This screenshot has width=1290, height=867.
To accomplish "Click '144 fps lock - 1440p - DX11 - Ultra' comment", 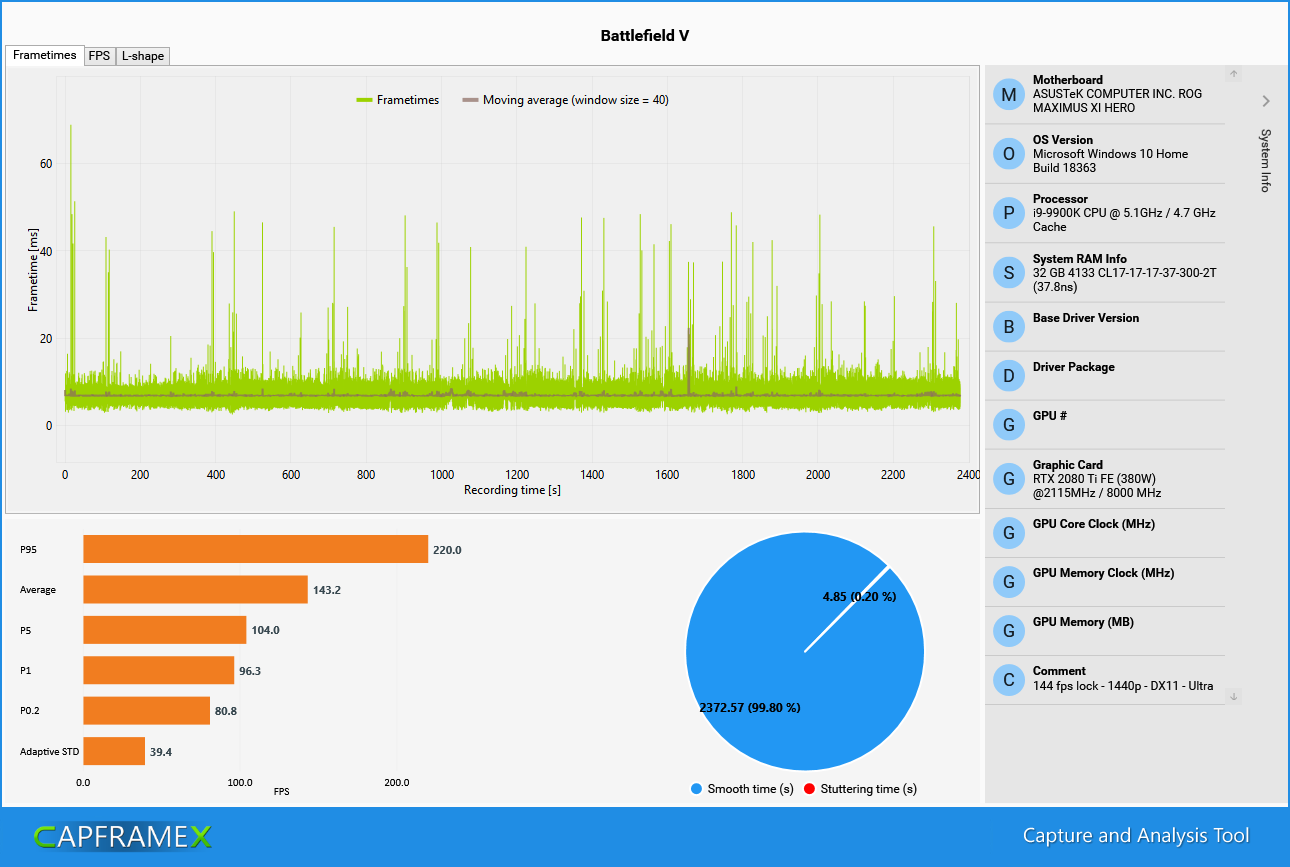I will click(1123, 686).
